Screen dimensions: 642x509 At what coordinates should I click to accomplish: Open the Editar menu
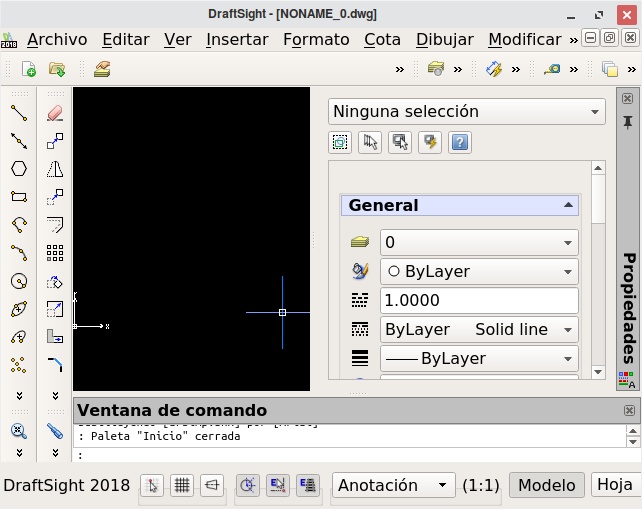coord(126,40)
